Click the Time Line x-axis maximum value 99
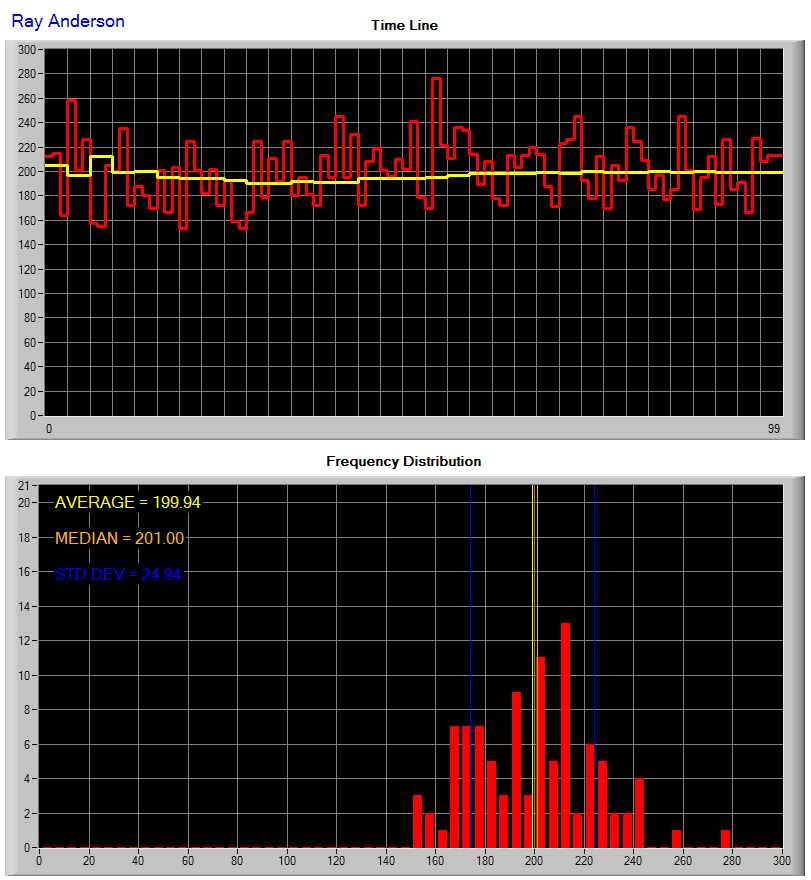811x880 pixels. 774,429
